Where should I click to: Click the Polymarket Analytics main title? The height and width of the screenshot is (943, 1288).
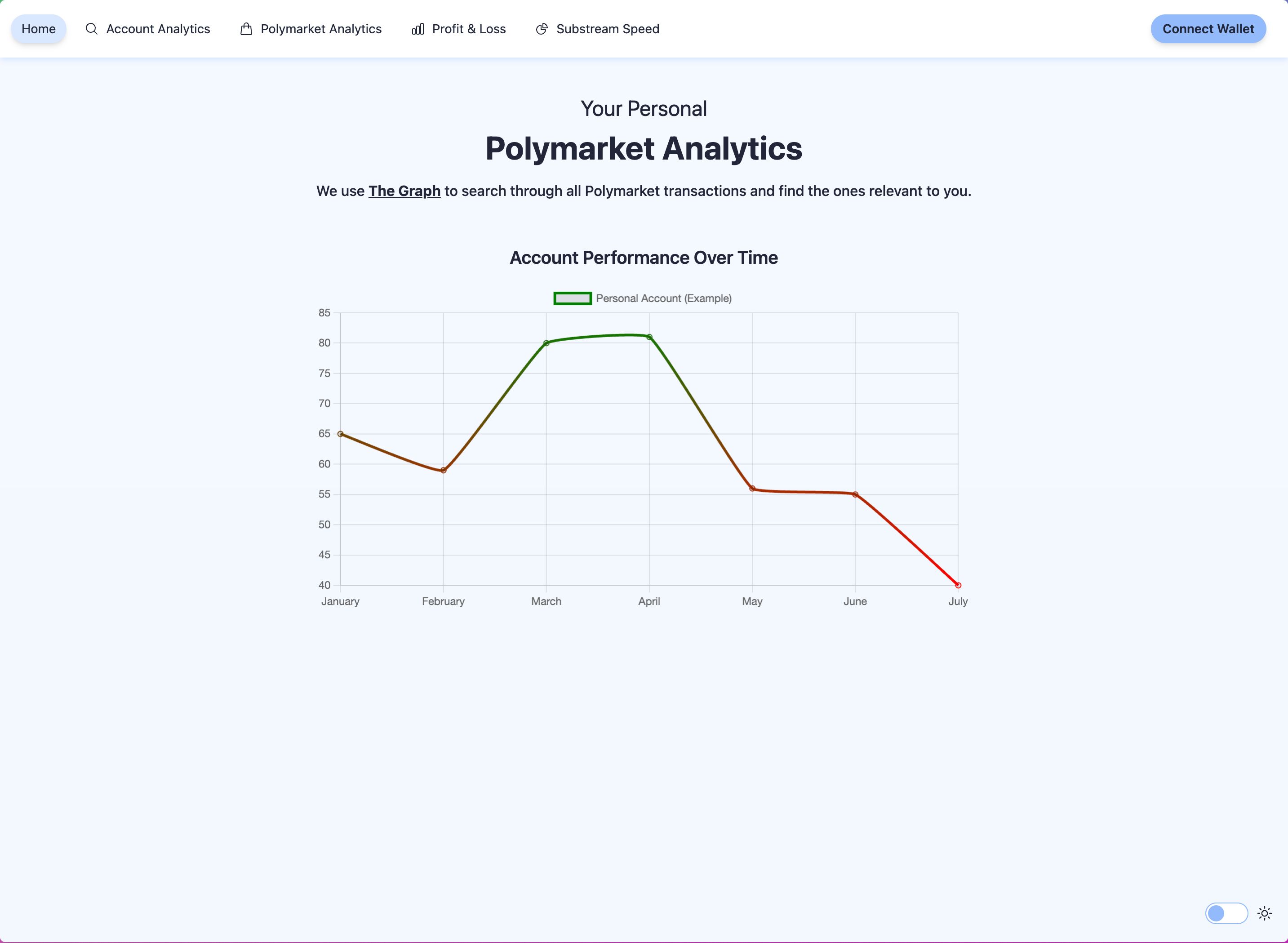point(644,148)
